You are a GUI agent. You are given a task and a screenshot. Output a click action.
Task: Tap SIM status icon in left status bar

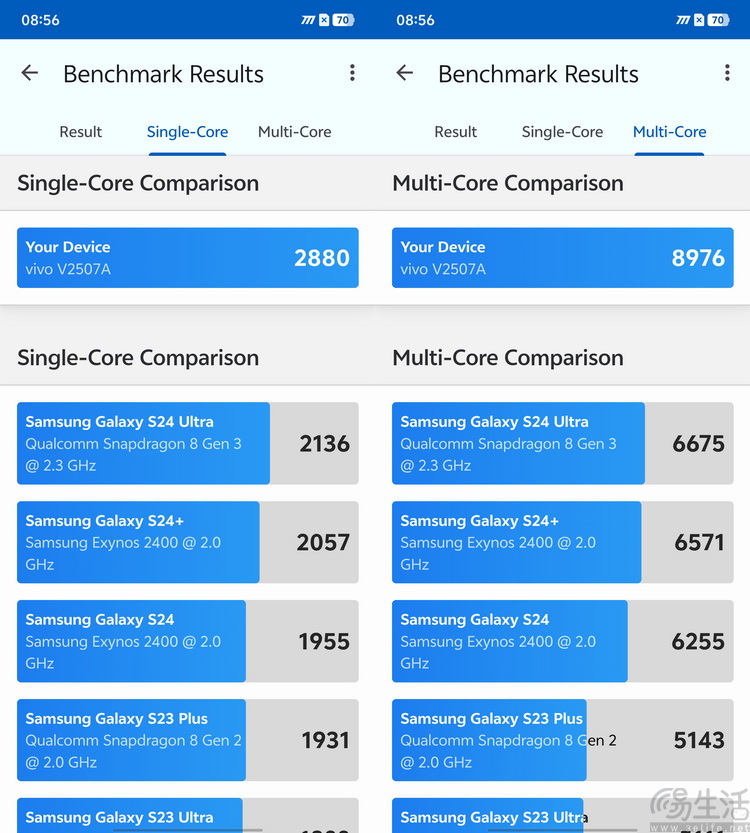(x=324, y=20)
